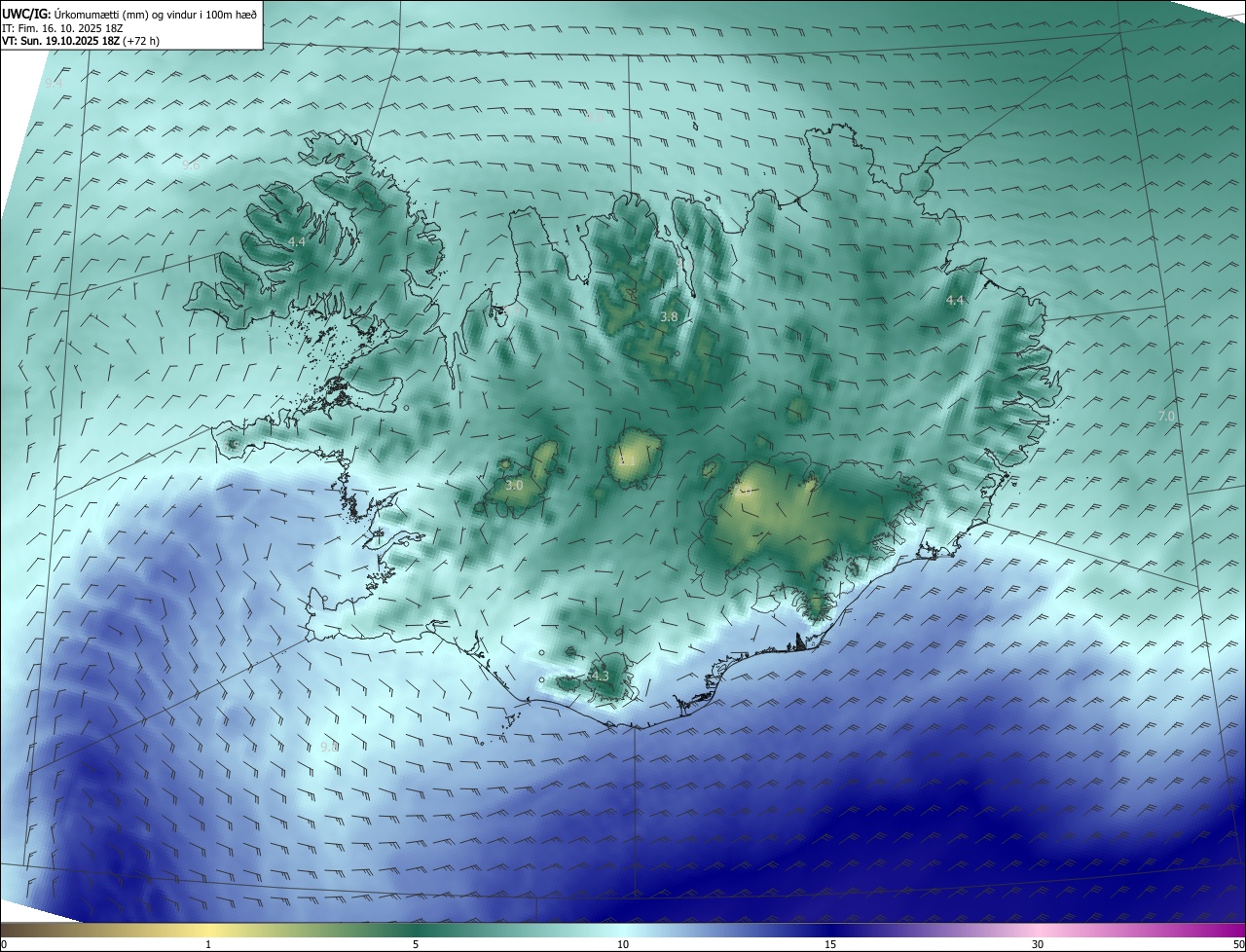Click the 7.0 value label off the east coast
Image resolution: width=1246 pixels, height=952 pixels.
click(x=1166, y=417)
